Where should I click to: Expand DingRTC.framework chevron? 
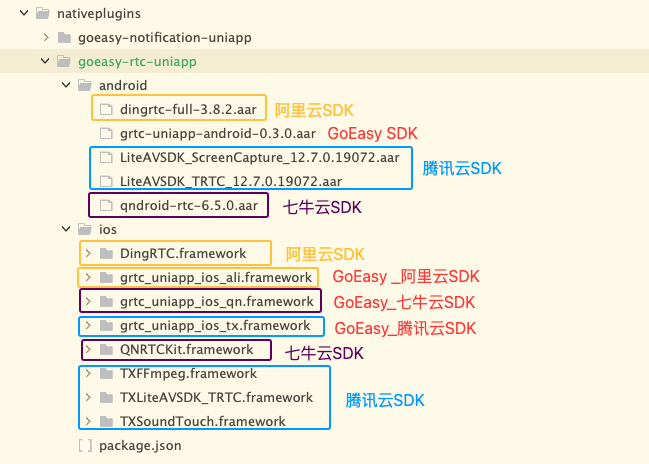coord(88,253)
